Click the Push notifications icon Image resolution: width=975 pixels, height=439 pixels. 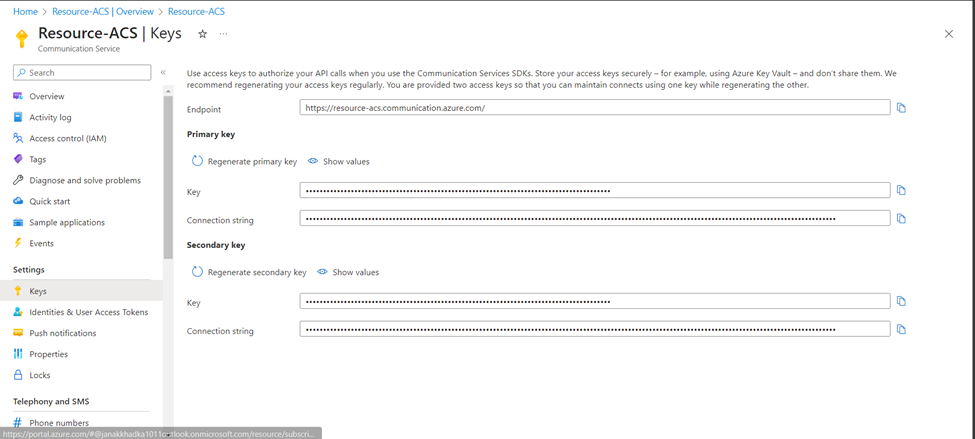(x=18, y=333)
